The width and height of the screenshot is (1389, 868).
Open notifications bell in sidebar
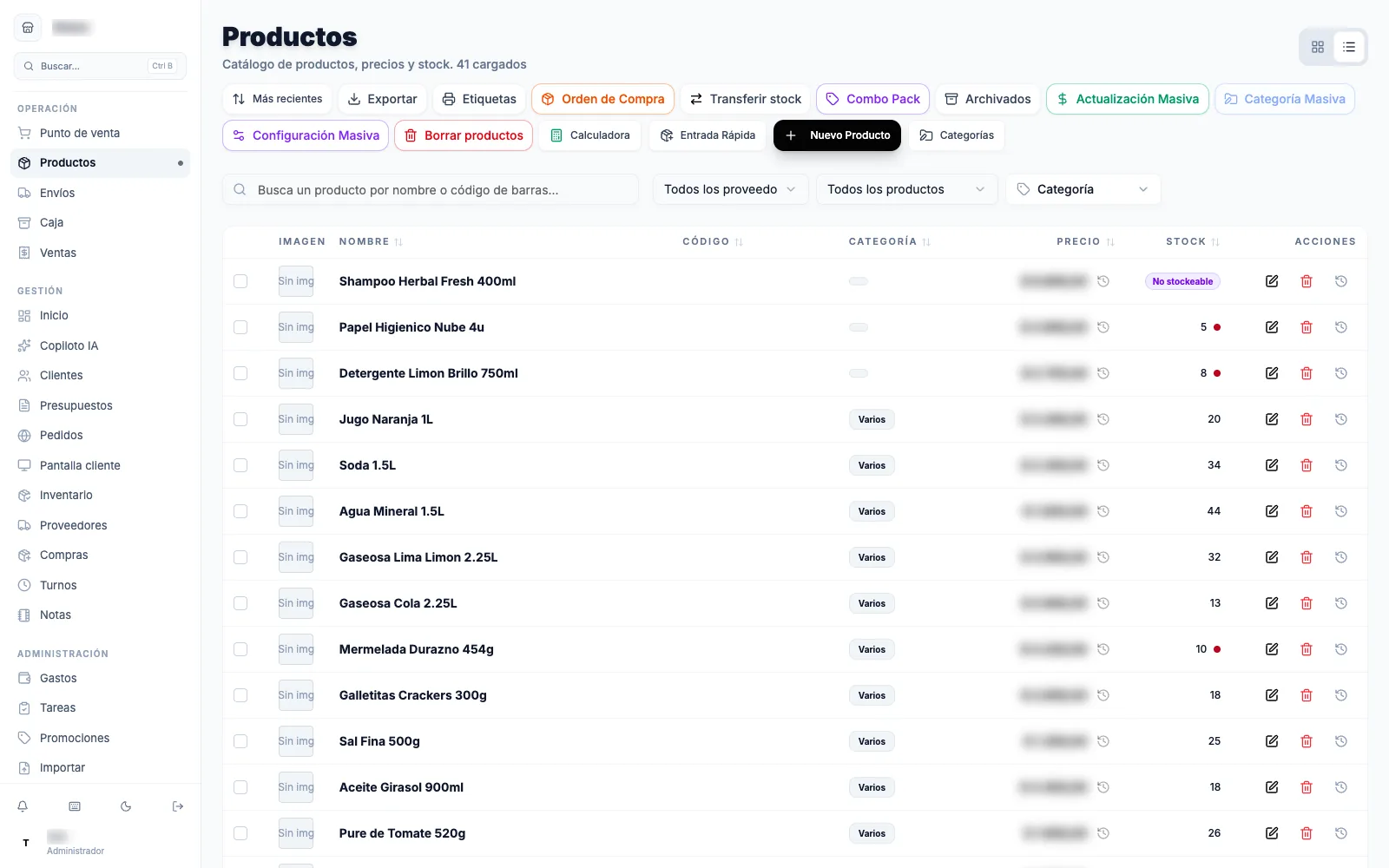[x=23, y=806]
